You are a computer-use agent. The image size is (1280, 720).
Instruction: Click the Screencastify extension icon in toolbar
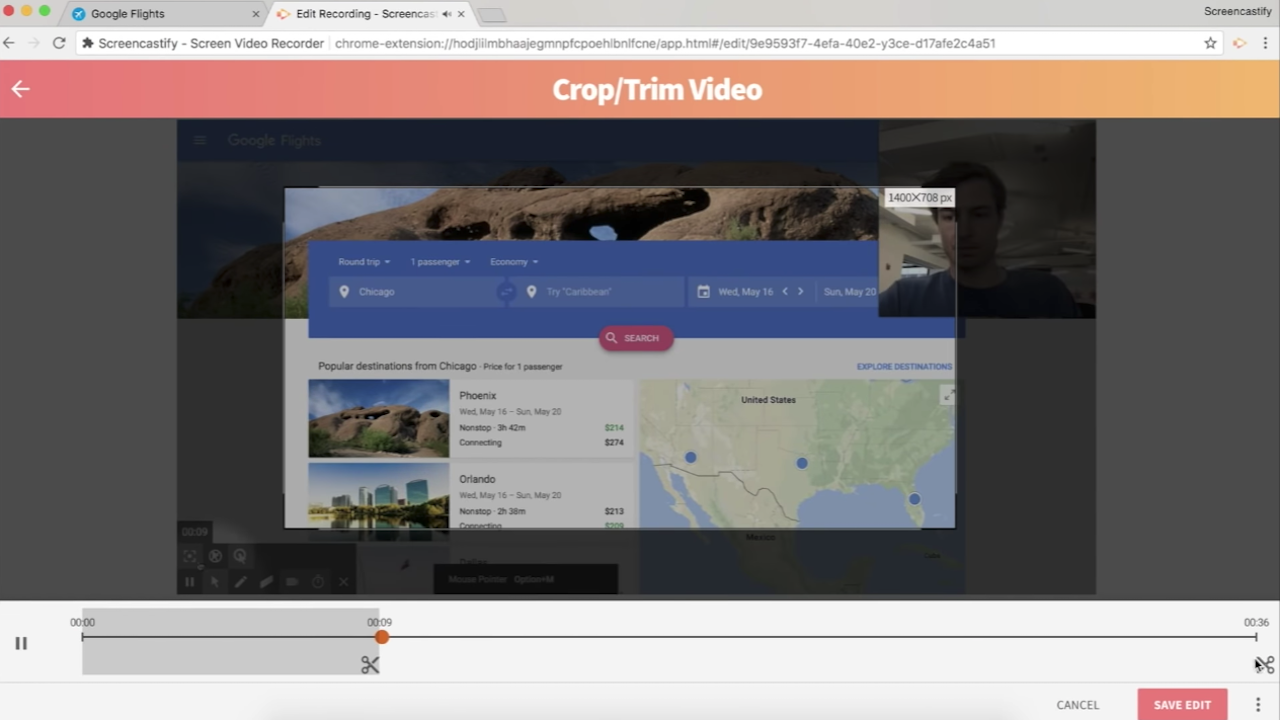[1239, 43]
